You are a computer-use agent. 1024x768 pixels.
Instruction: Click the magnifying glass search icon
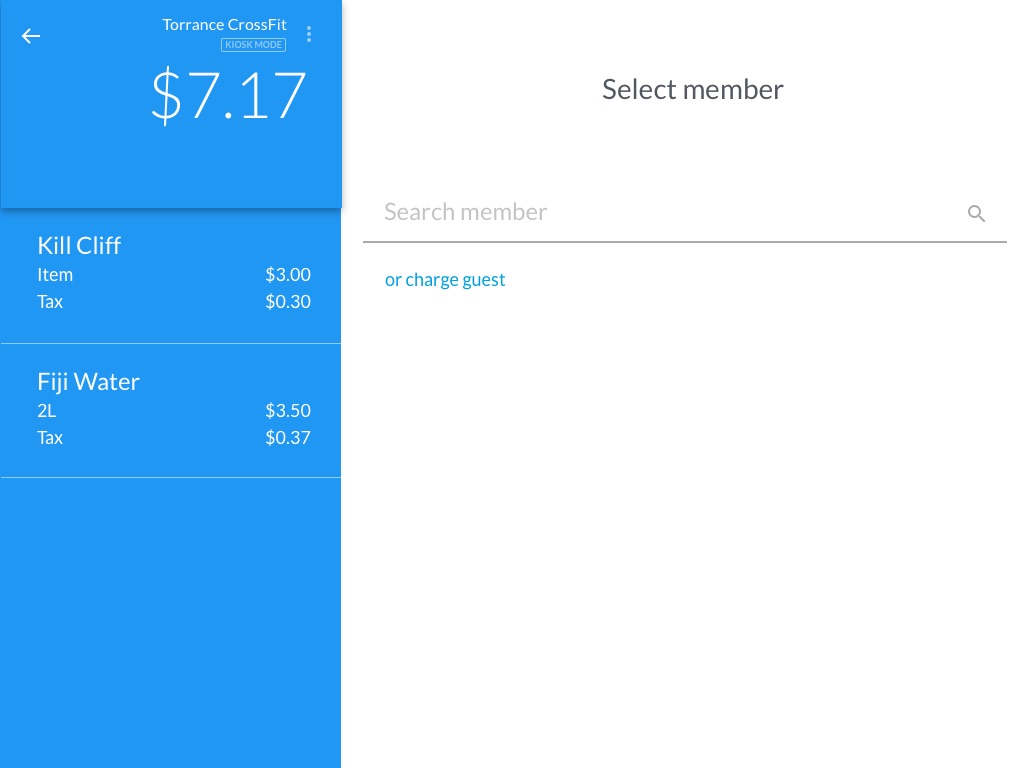(977, 213)
